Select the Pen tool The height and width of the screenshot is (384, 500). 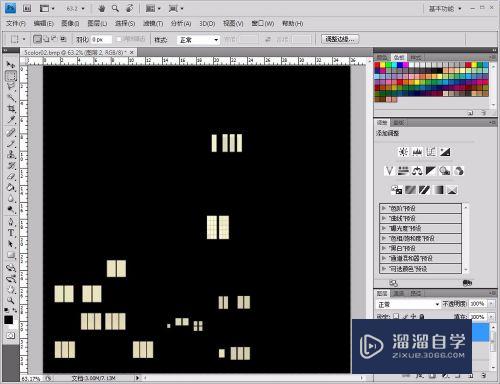pyautogui.click(x=11, y=222)
